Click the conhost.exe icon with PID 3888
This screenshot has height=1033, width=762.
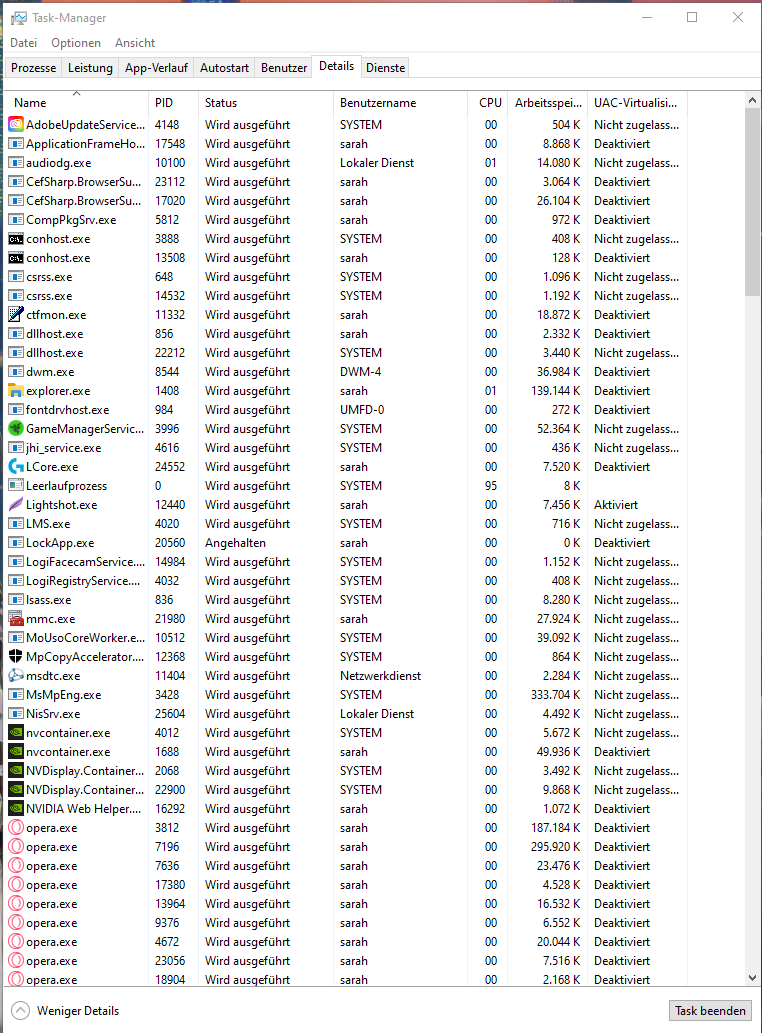point(16,239)
